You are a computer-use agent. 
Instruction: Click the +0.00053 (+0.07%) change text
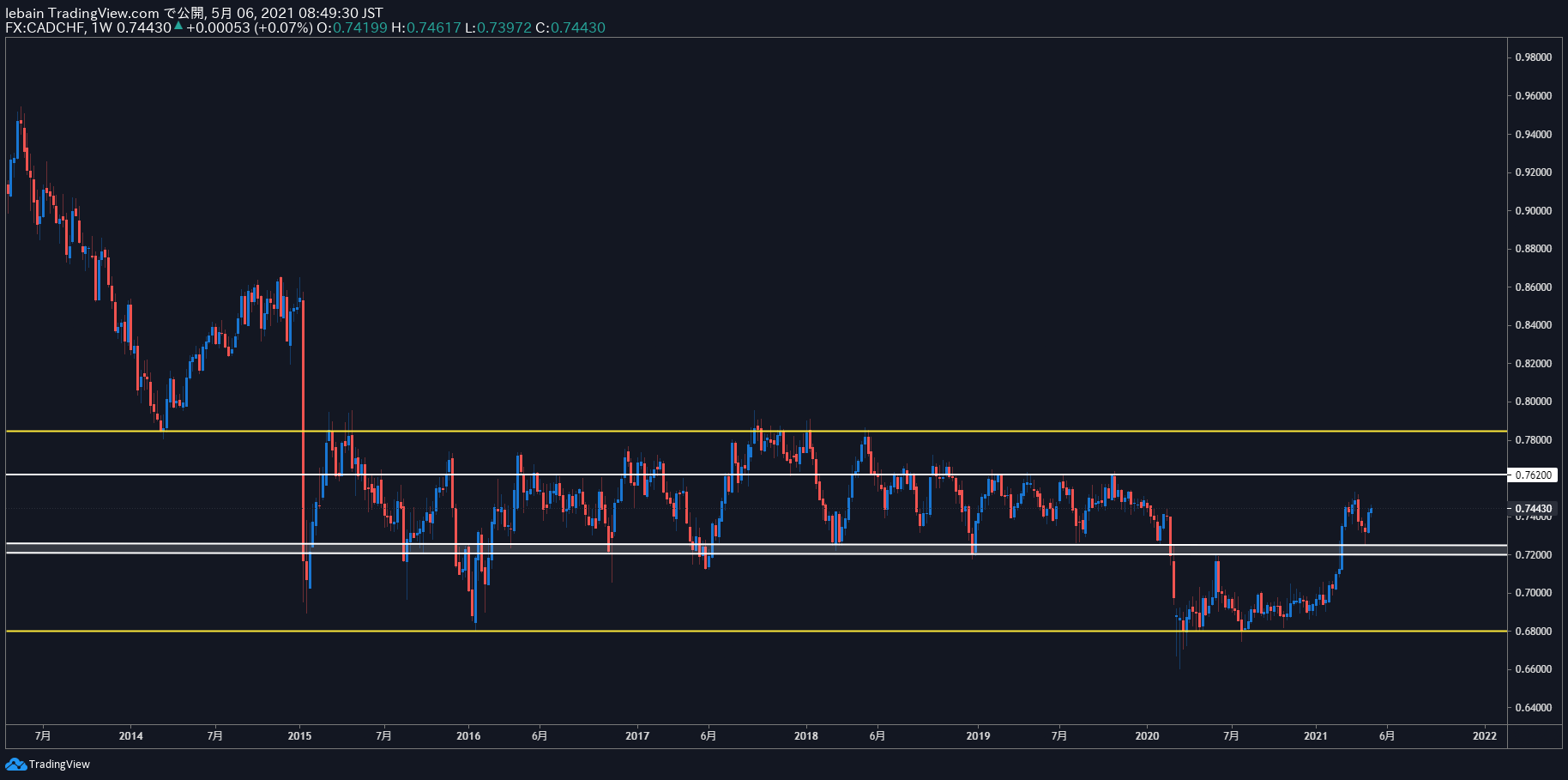point(250,27)
